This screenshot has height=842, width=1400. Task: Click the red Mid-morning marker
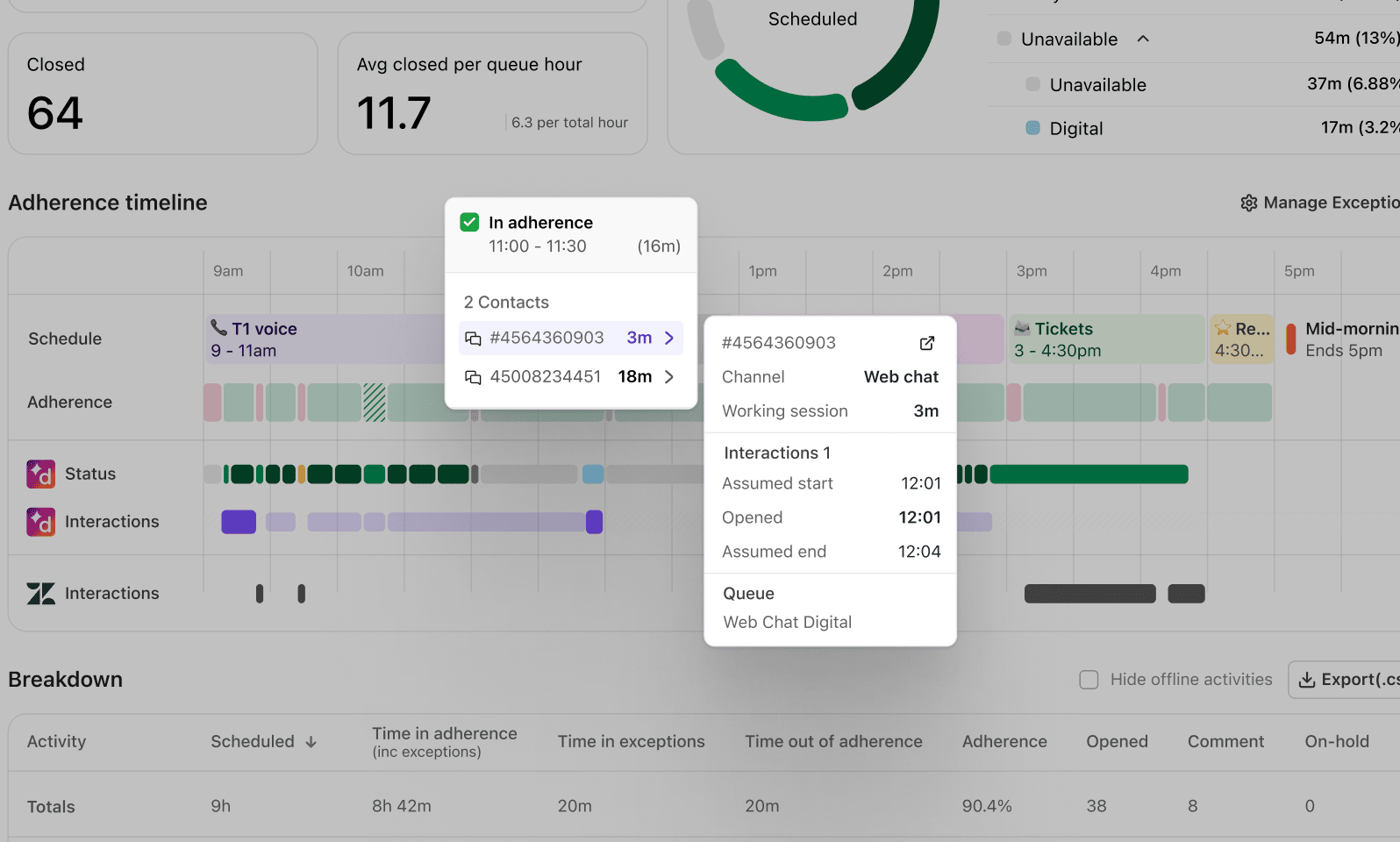(x=1291, y=339)
